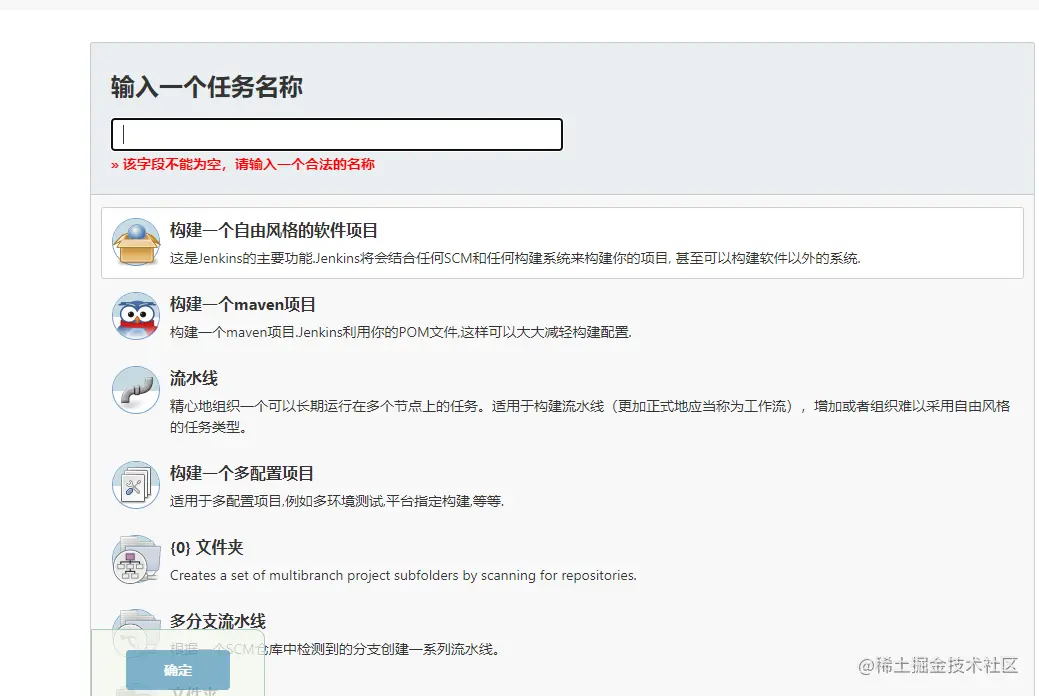
Task: Select the pipeline pipe icon
Action: click(136, 390)
